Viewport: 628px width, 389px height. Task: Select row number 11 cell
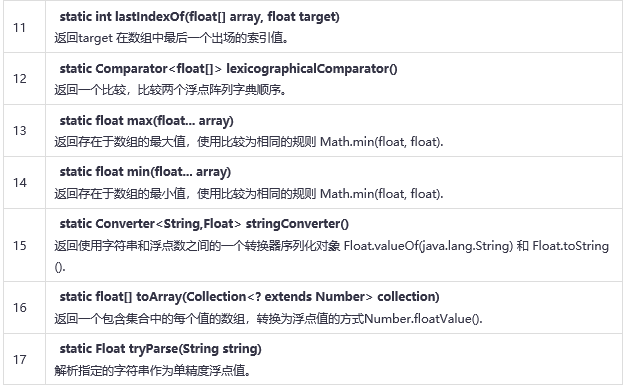pos(24,27)
